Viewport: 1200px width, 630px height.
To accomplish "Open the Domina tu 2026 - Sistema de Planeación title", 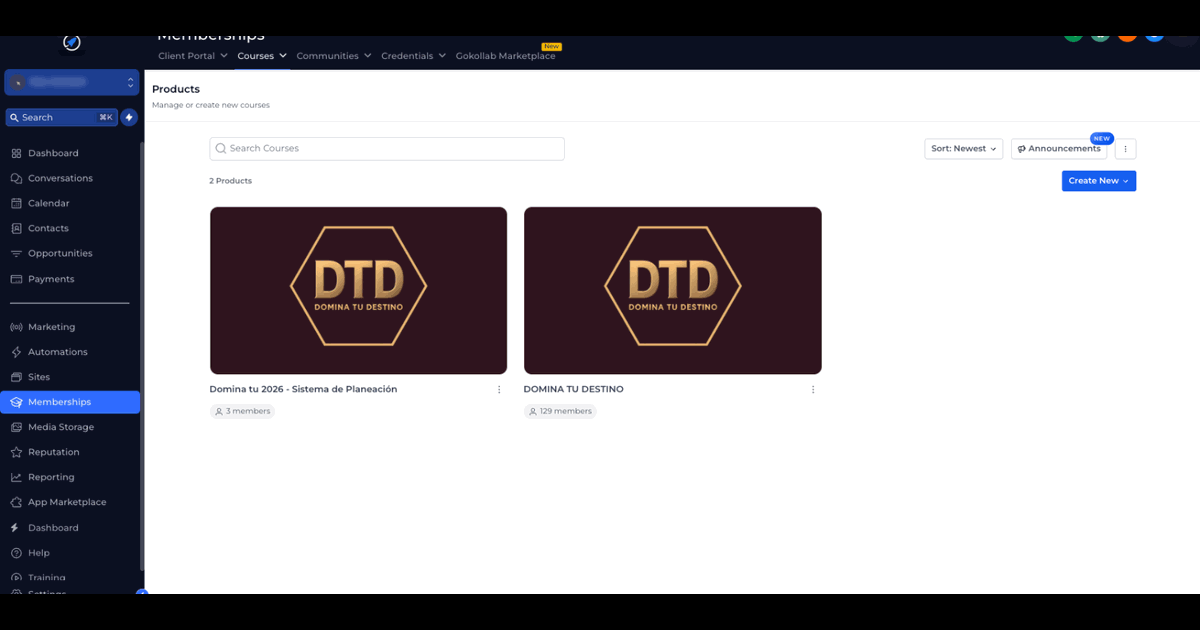I will pos(303,389).
